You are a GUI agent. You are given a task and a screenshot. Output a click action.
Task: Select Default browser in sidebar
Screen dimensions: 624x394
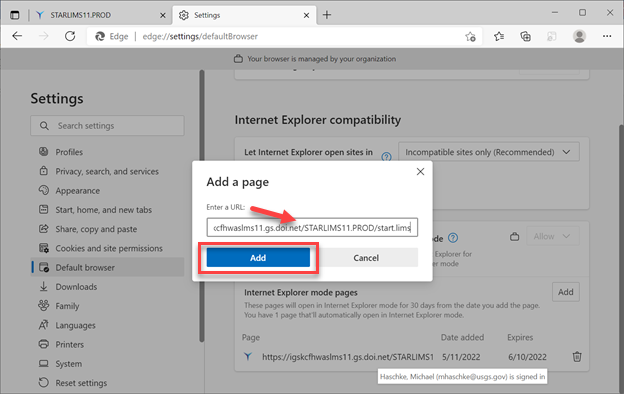tap(107, 267)
